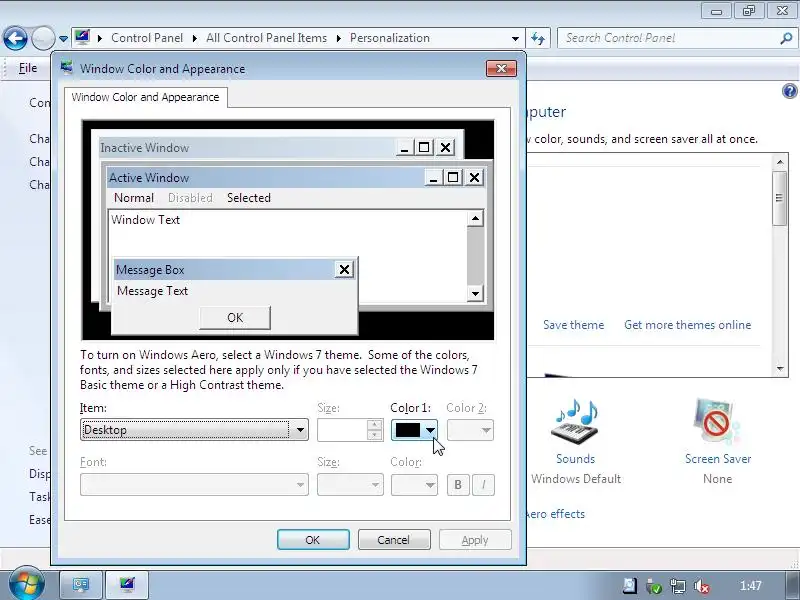Click the Show desktop button
This screenshot has width=800, height=600.
[x=792, y=586]
